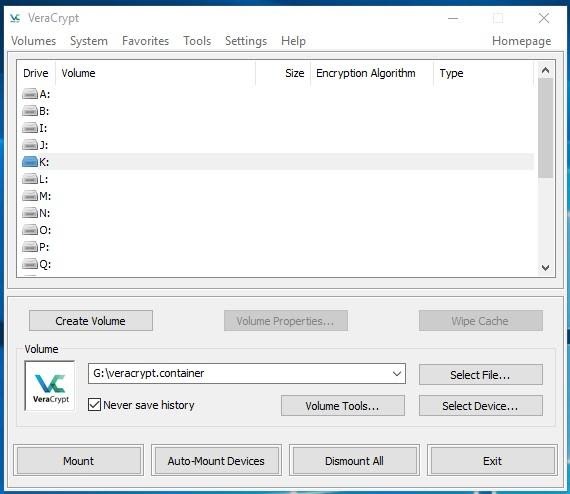The height and width of the screenshot is (494, 570).
Task: Open the Settings menu
Action: (x=246, y=41)
